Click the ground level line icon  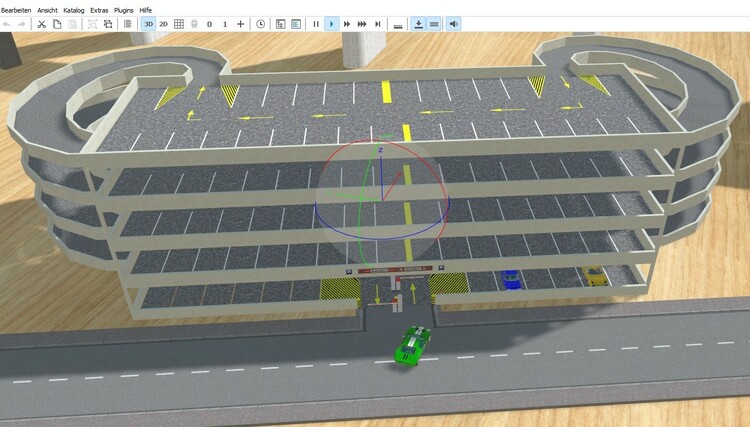click(x=398, y=25)
